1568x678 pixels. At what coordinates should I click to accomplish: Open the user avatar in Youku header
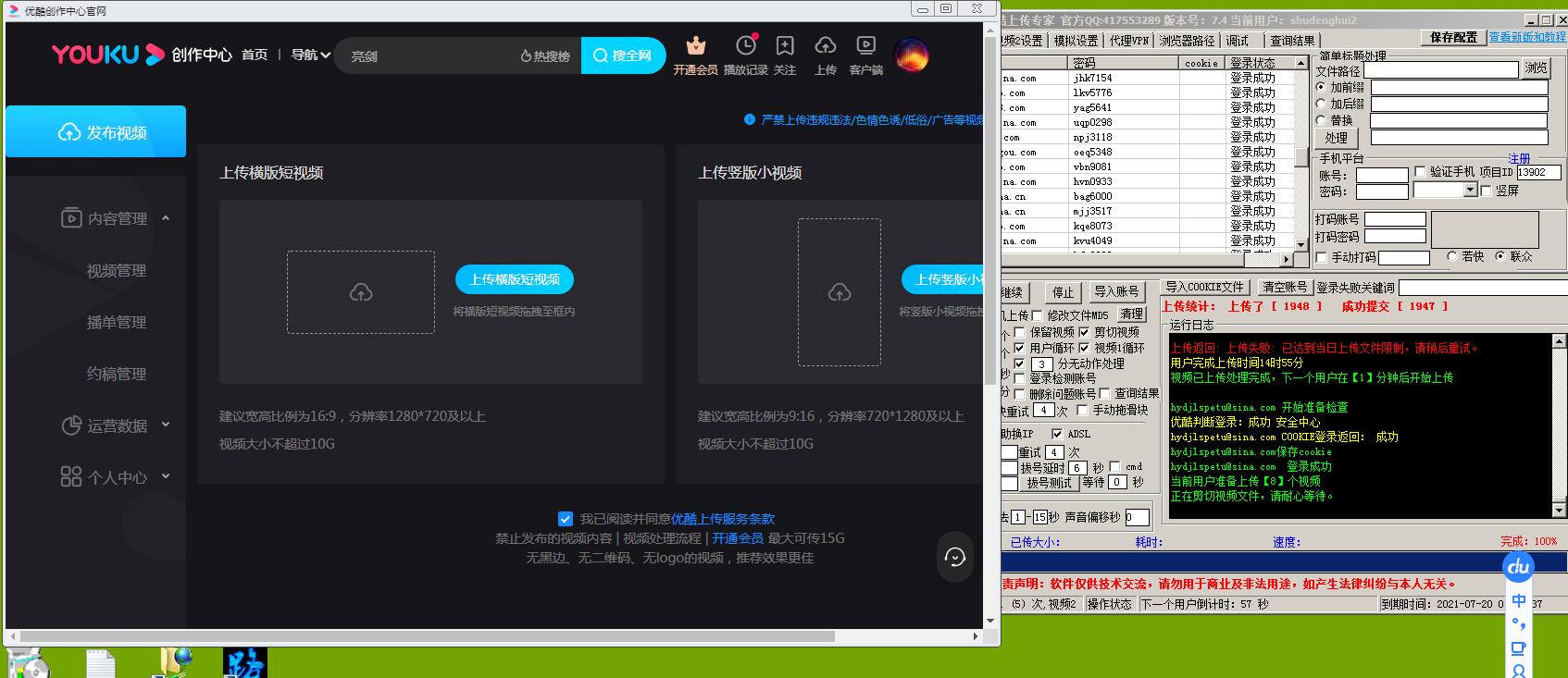[x=911, y=55]
